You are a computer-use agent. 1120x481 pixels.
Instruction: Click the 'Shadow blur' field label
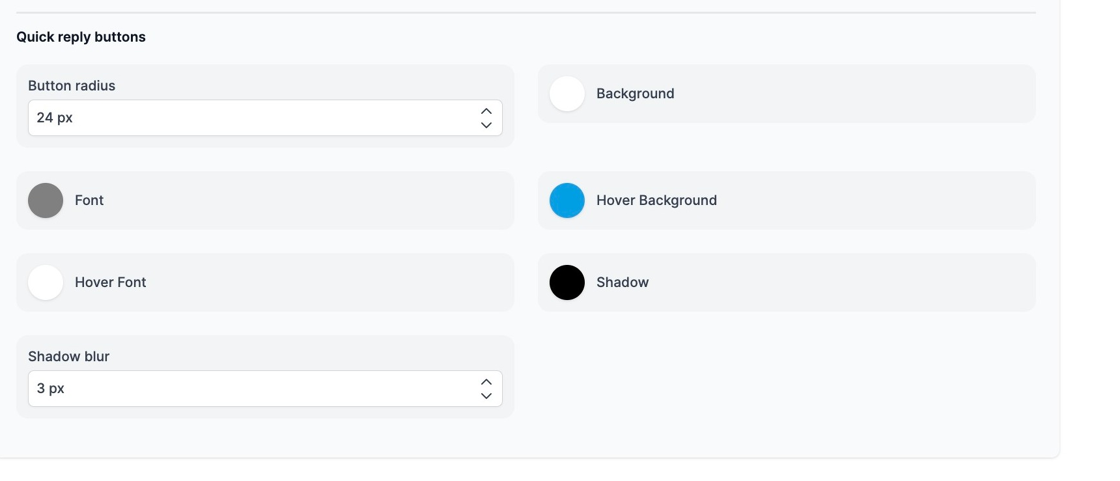point(69,357)
